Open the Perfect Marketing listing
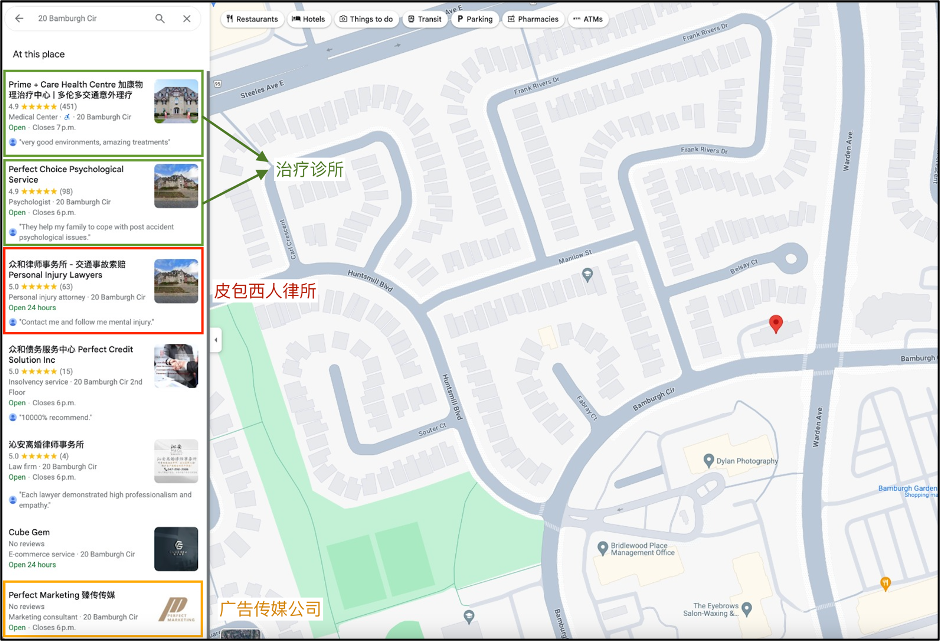This screenshot has height=642, width=940. [x=103, y=609]
